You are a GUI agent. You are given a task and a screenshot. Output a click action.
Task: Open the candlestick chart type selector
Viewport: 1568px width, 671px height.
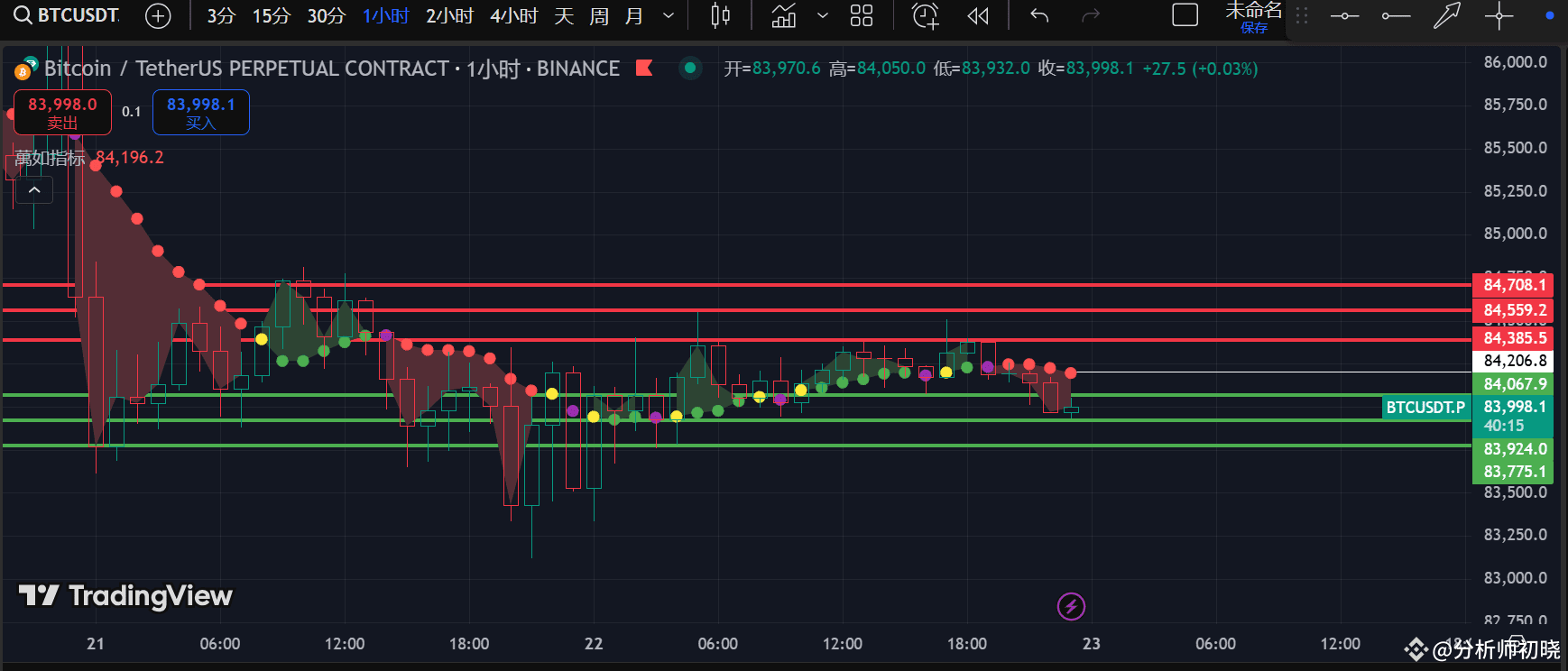coord(720,15)
